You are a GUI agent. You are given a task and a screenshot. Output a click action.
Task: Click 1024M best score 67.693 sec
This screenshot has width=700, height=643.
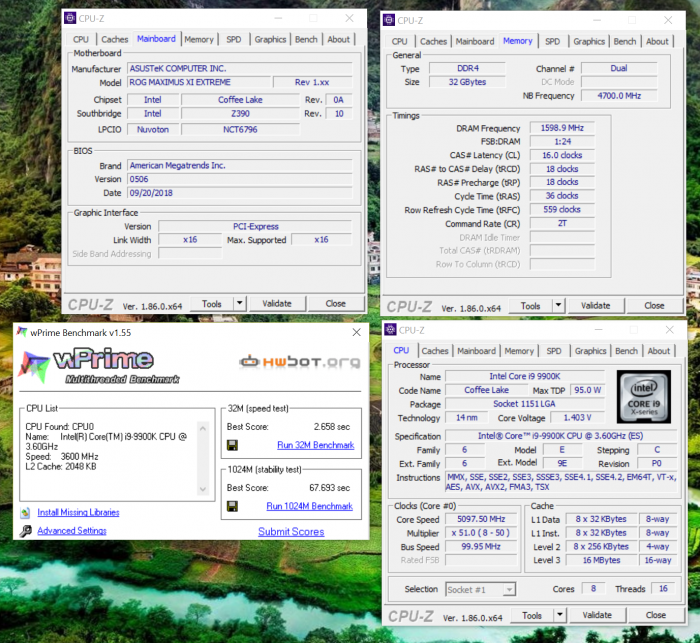tap(329, 488)
